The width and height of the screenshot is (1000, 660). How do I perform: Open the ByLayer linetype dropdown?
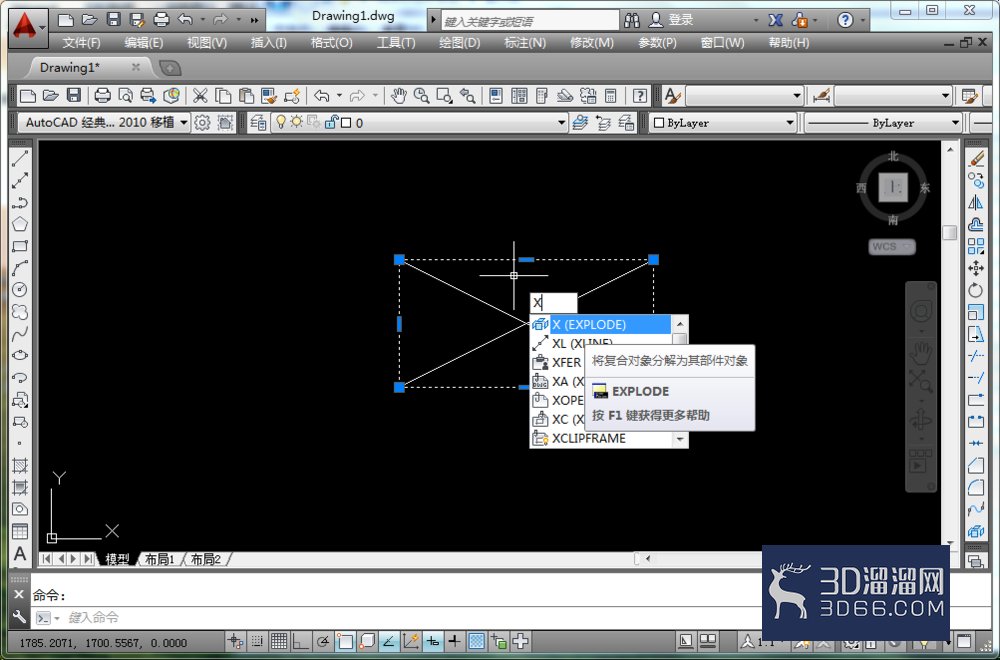(955, 122)
